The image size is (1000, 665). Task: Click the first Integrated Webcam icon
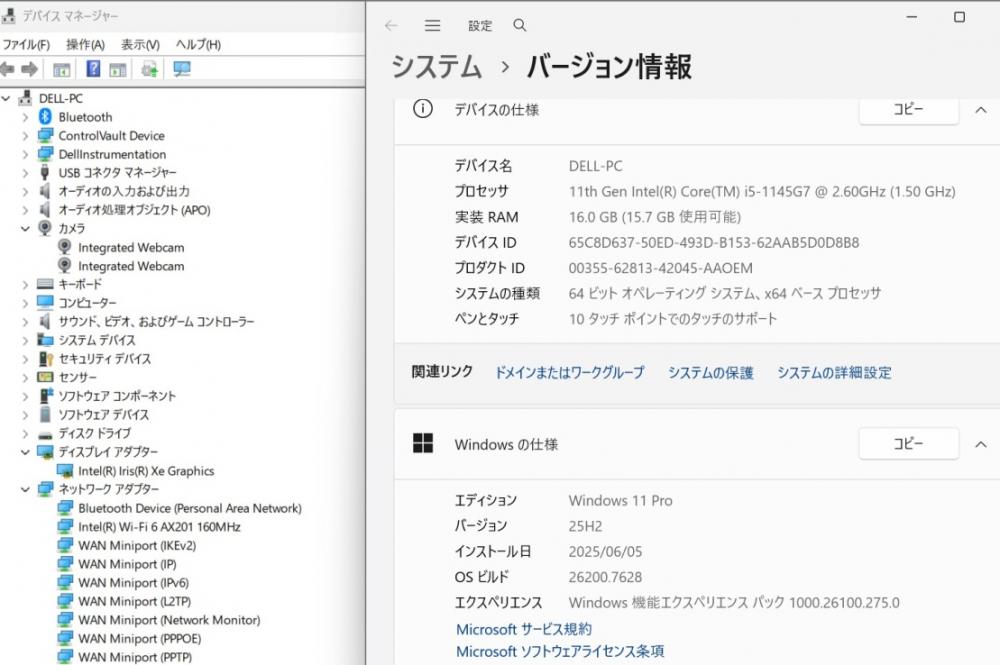[64, 247]
